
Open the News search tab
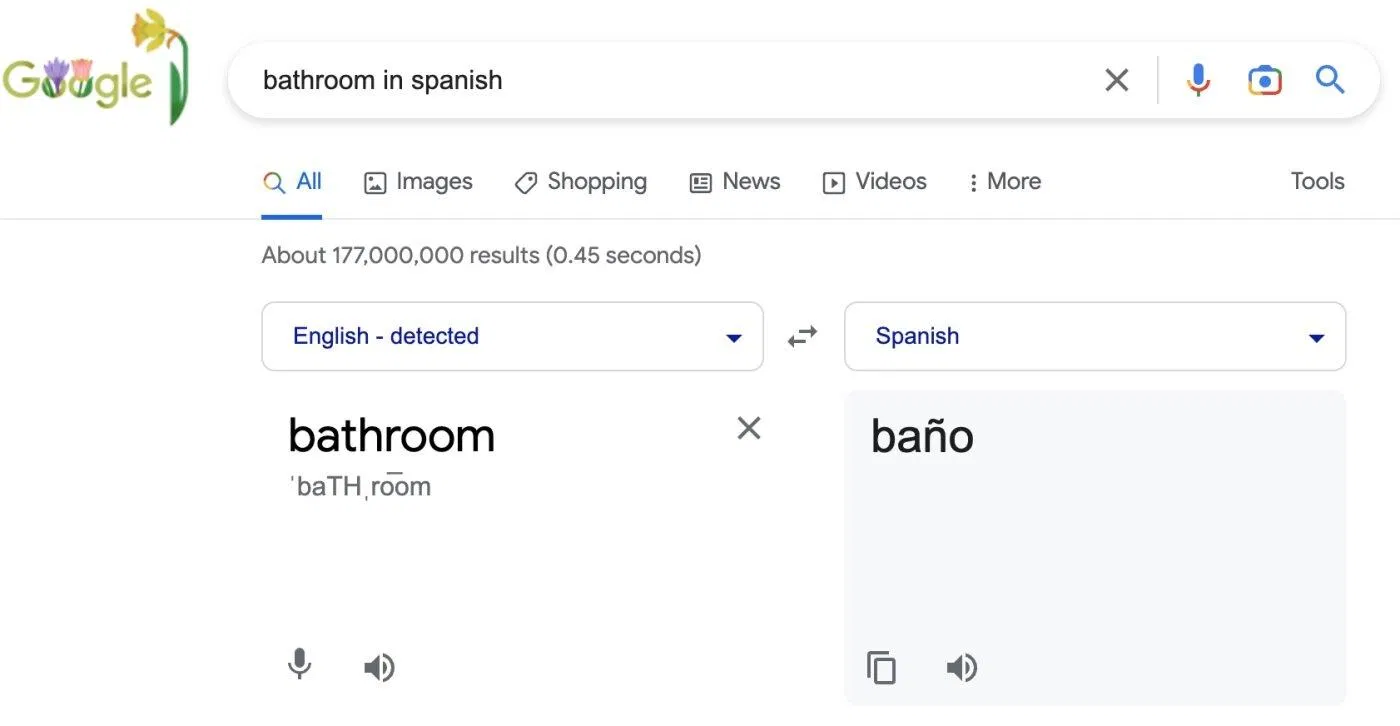[x=735, y=181]
